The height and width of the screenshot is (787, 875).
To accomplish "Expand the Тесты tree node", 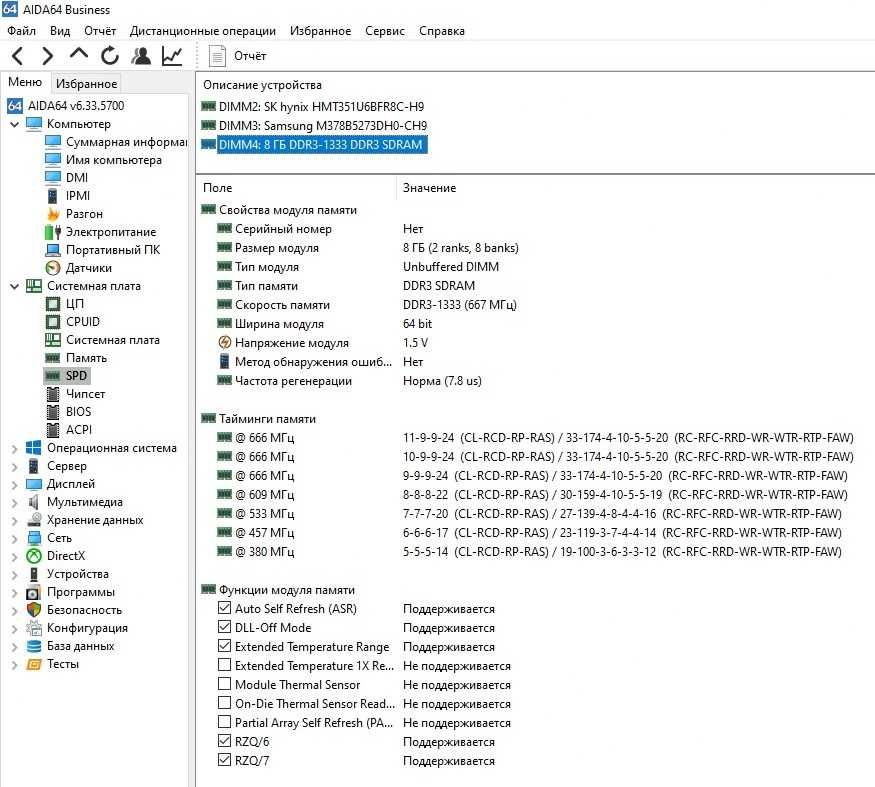I will (x=15, y=664).
